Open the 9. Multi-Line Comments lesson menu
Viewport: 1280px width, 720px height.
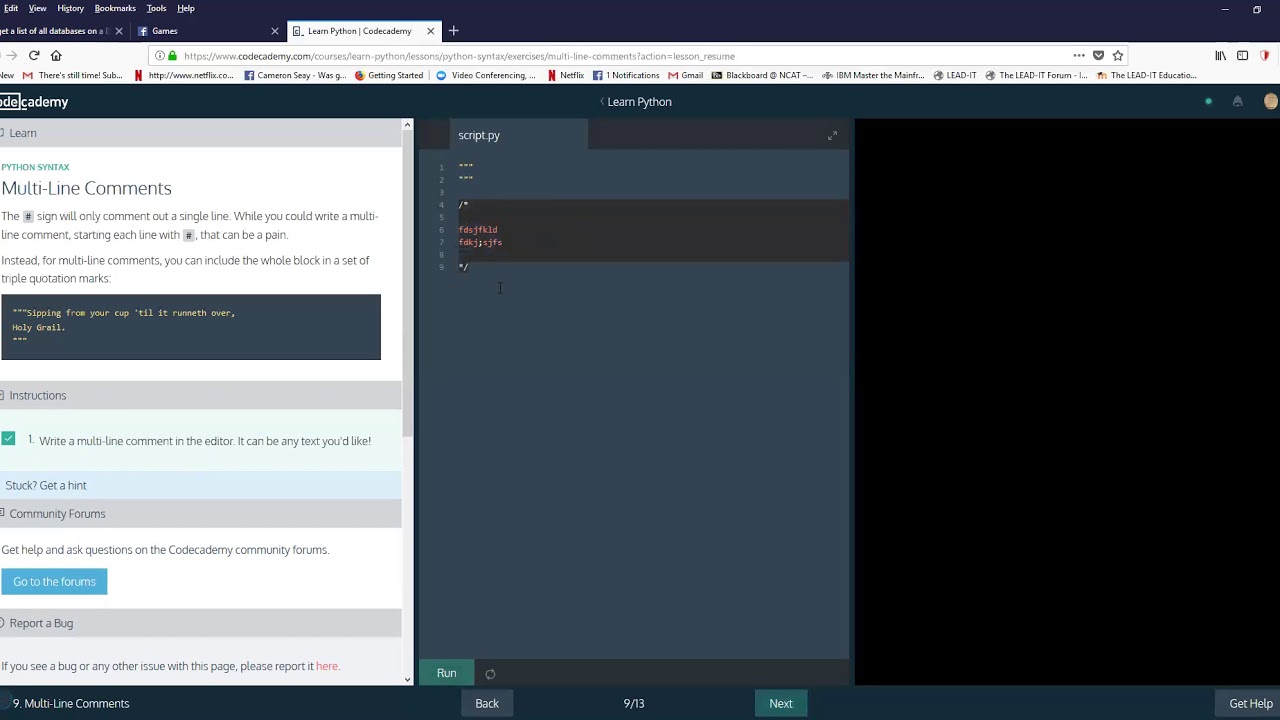coord(70,703)
